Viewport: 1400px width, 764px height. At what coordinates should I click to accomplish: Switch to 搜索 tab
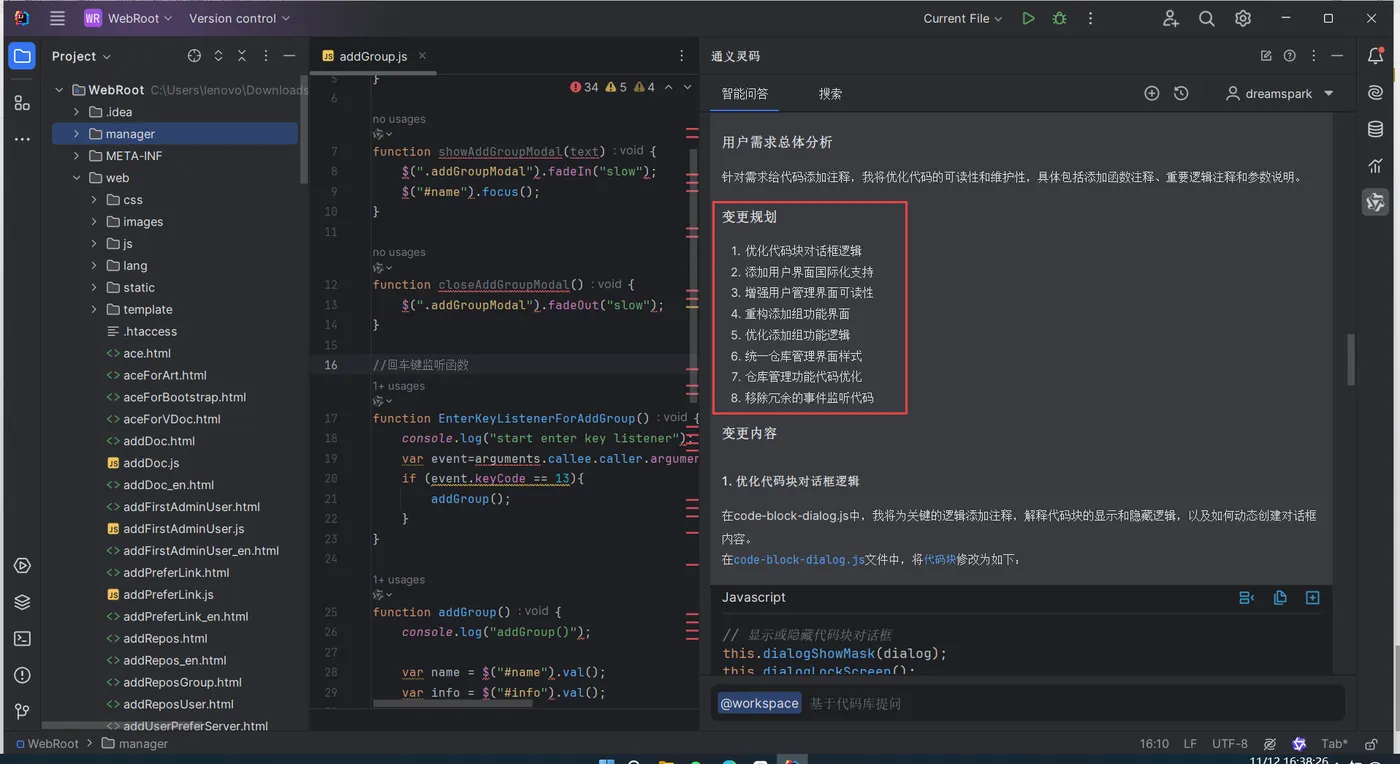[x=830, y=93]
